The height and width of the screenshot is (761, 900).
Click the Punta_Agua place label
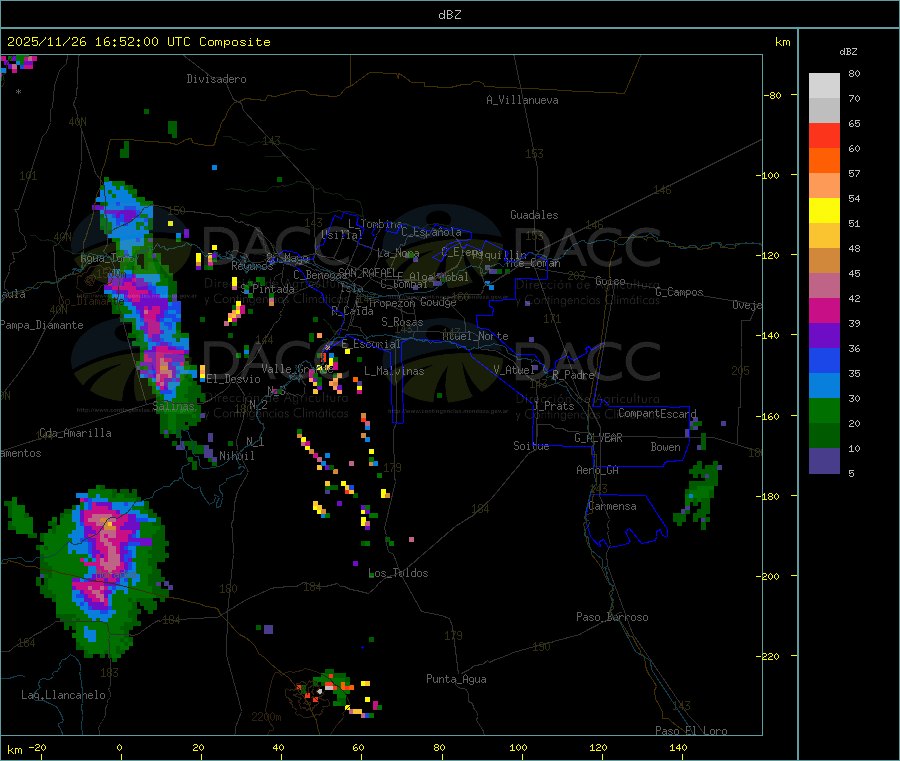tap(456, 679)
